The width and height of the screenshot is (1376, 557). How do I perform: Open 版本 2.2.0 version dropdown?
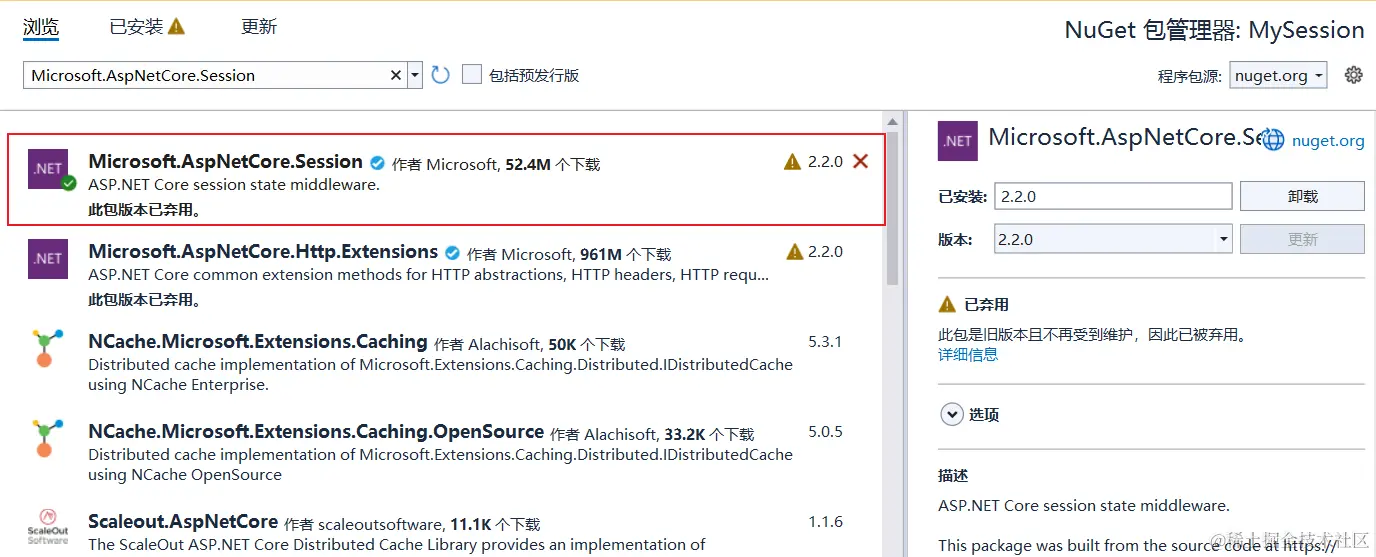click(x=1113, y=239)
